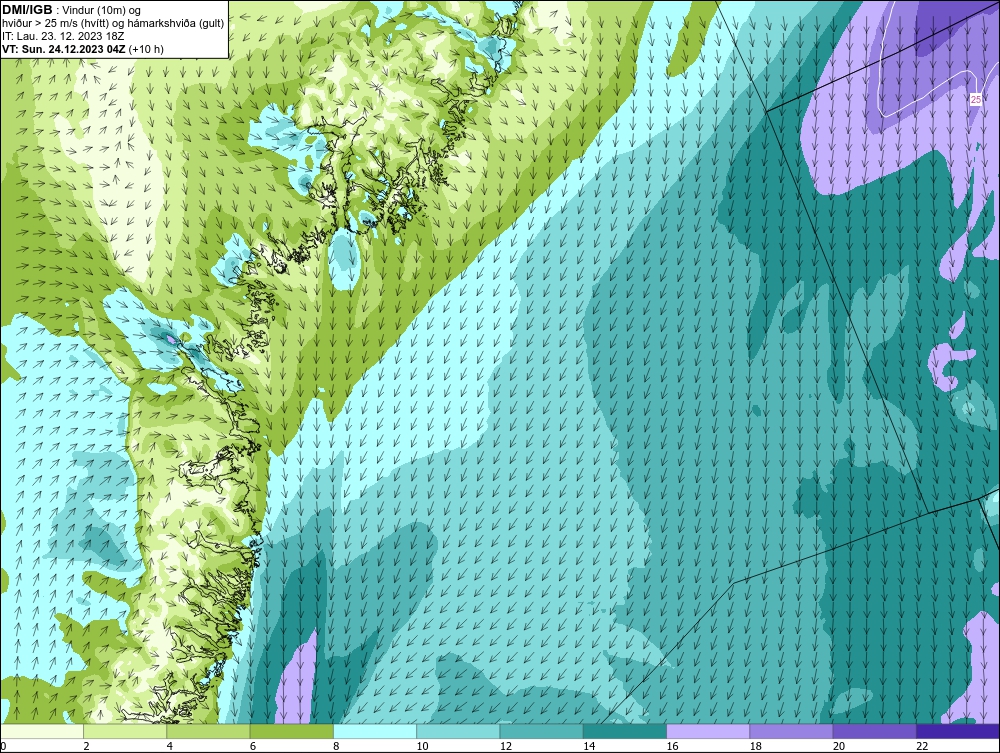Click the legend scale value "22"
Viewport: 1000px width, 753px height.
pyautogui.click(x=922, y=747)
